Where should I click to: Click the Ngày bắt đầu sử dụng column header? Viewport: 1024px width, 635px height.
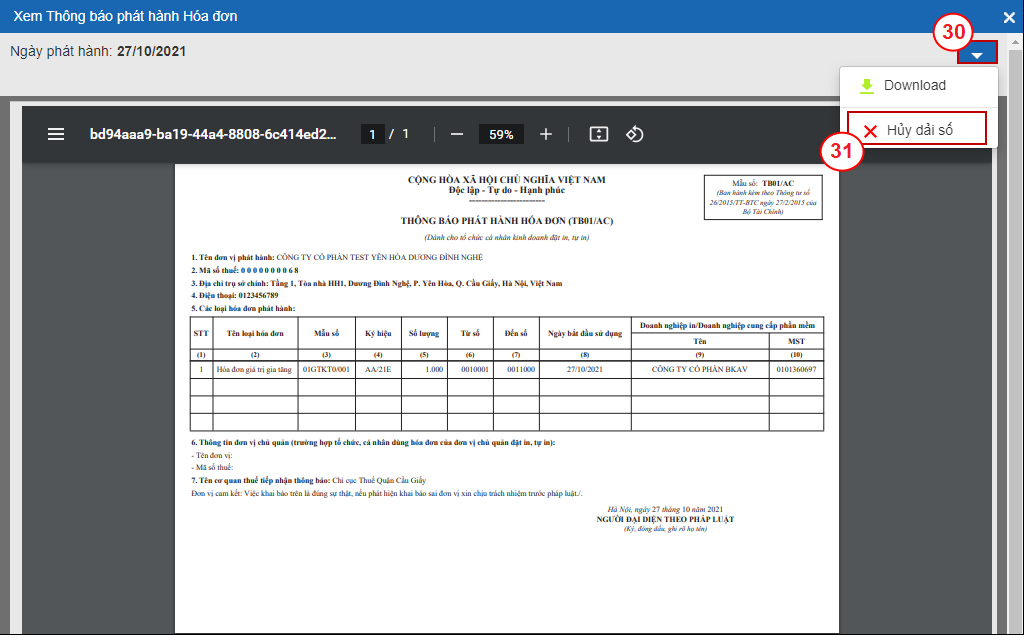585,333
